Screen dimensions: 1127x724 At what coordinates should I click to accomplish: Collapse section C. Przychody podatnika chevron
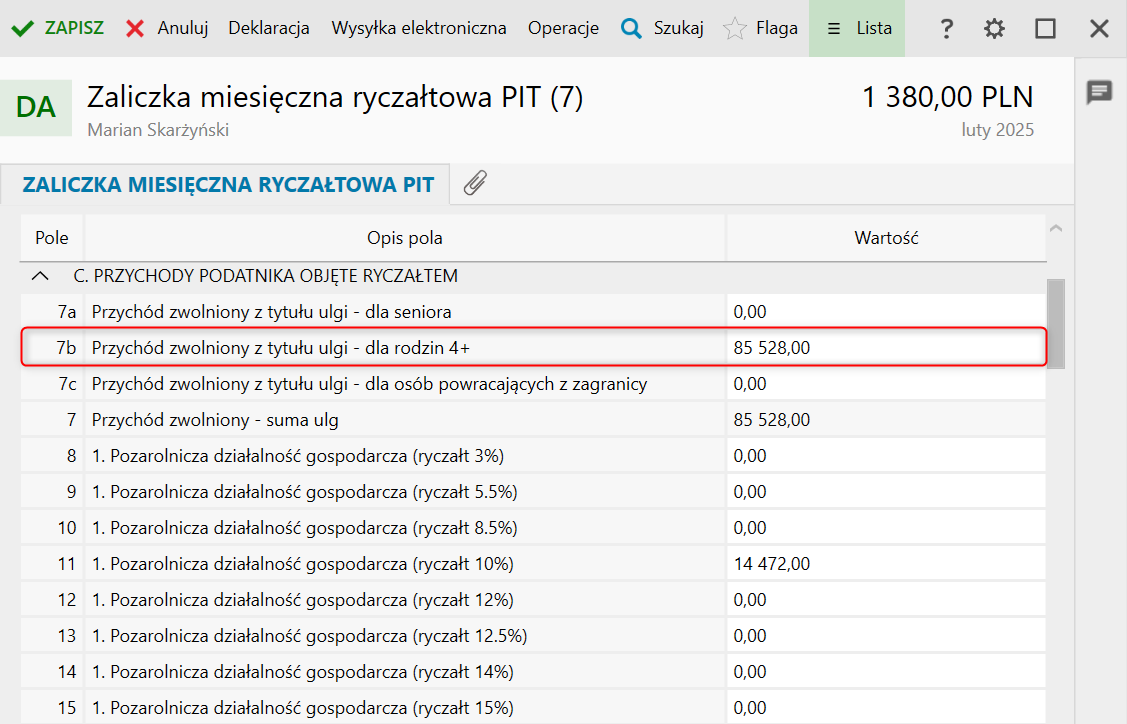40,275
